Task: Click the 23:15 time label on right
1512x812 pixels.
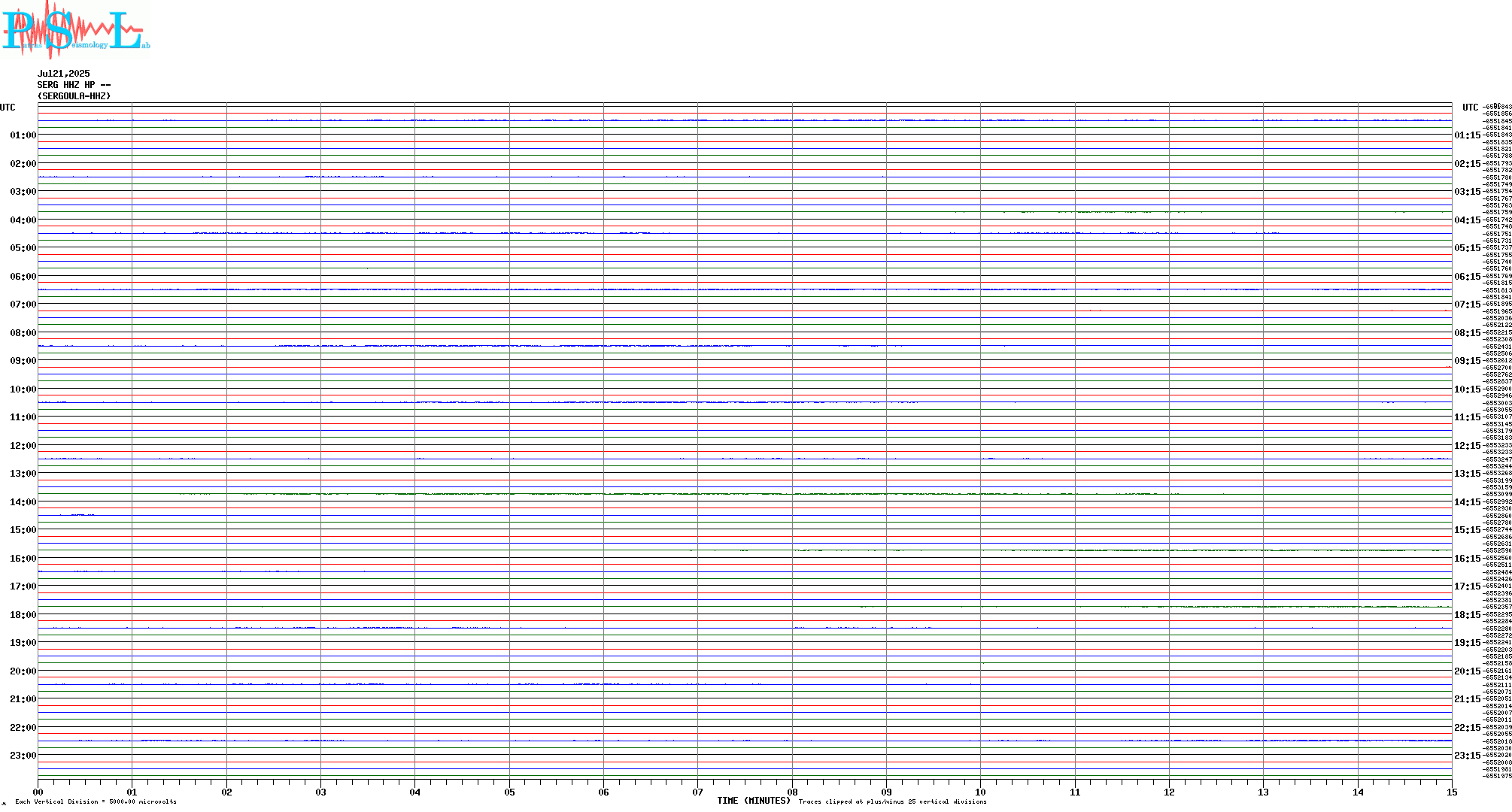Action: 1468,756
